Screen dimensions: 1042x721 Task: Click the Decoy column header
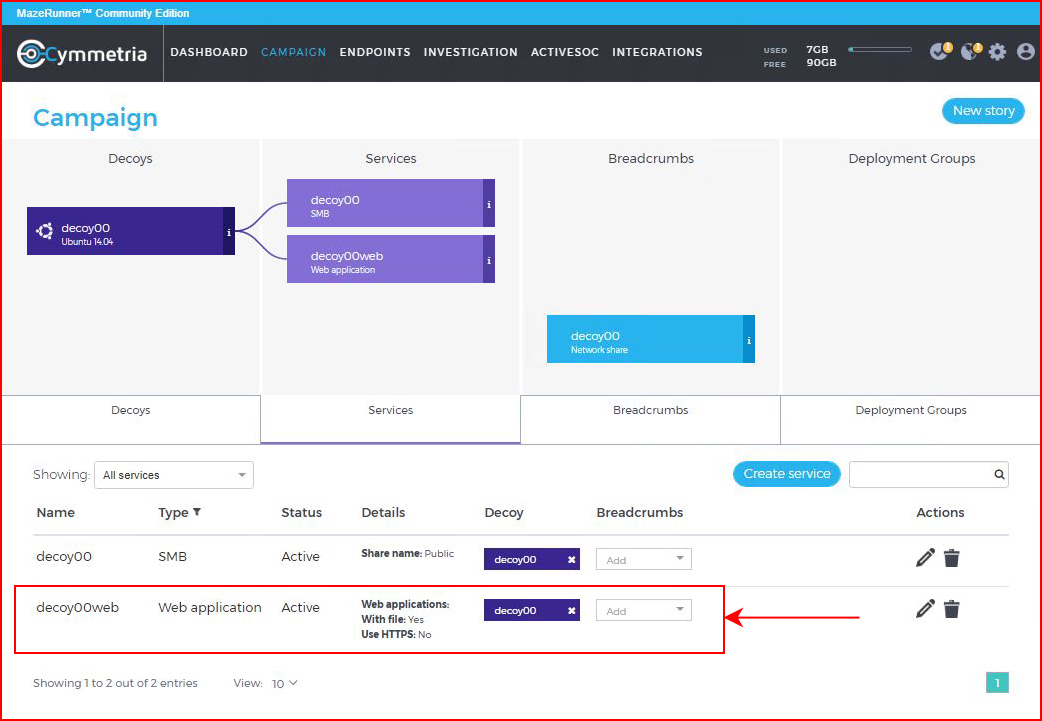504,512
